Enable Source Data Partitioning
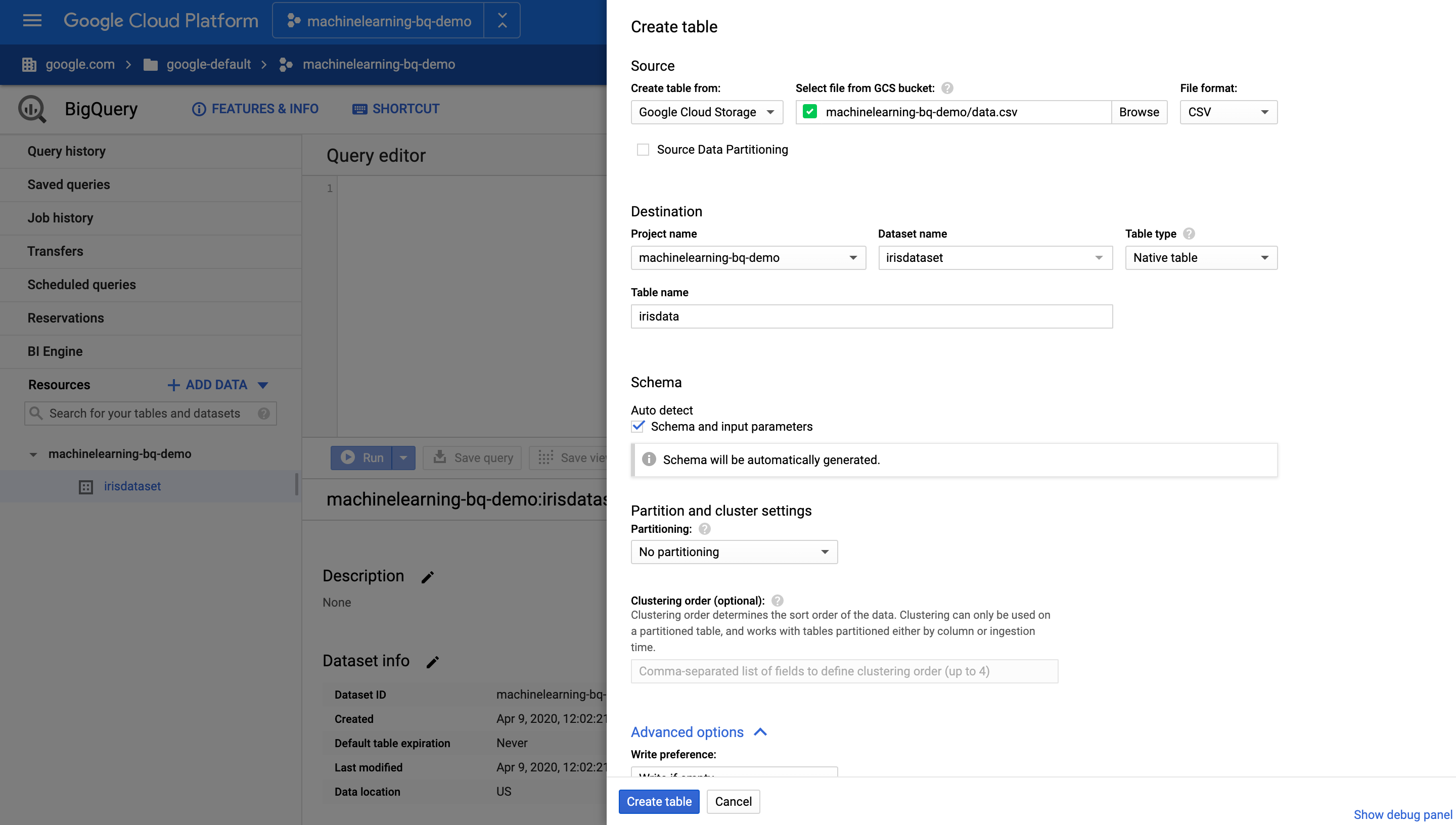This screenshot has height=825, width=1456. [x=643, y=149]
